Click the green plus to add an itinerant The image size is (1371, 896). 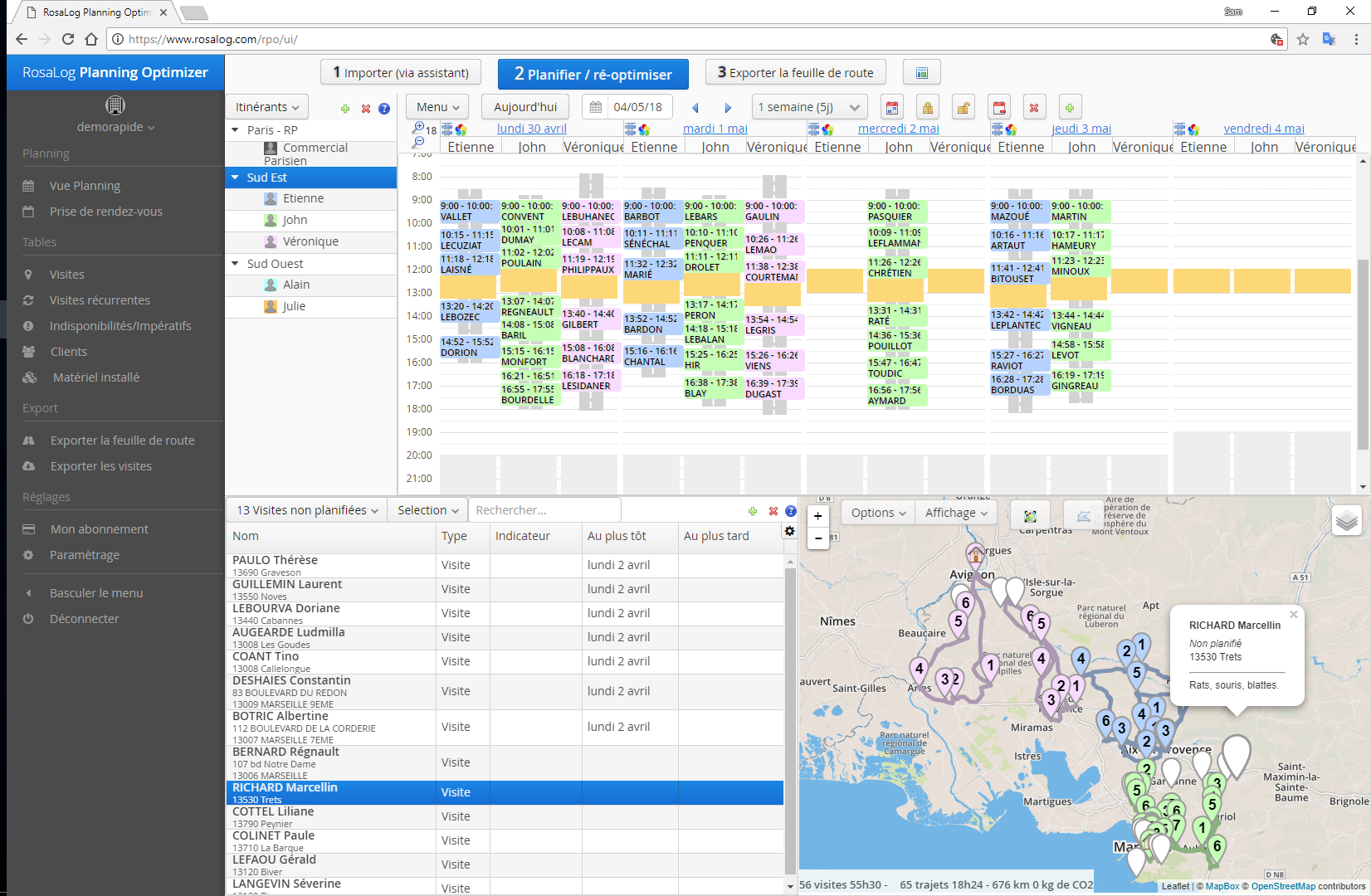click(x=345, y=107)
